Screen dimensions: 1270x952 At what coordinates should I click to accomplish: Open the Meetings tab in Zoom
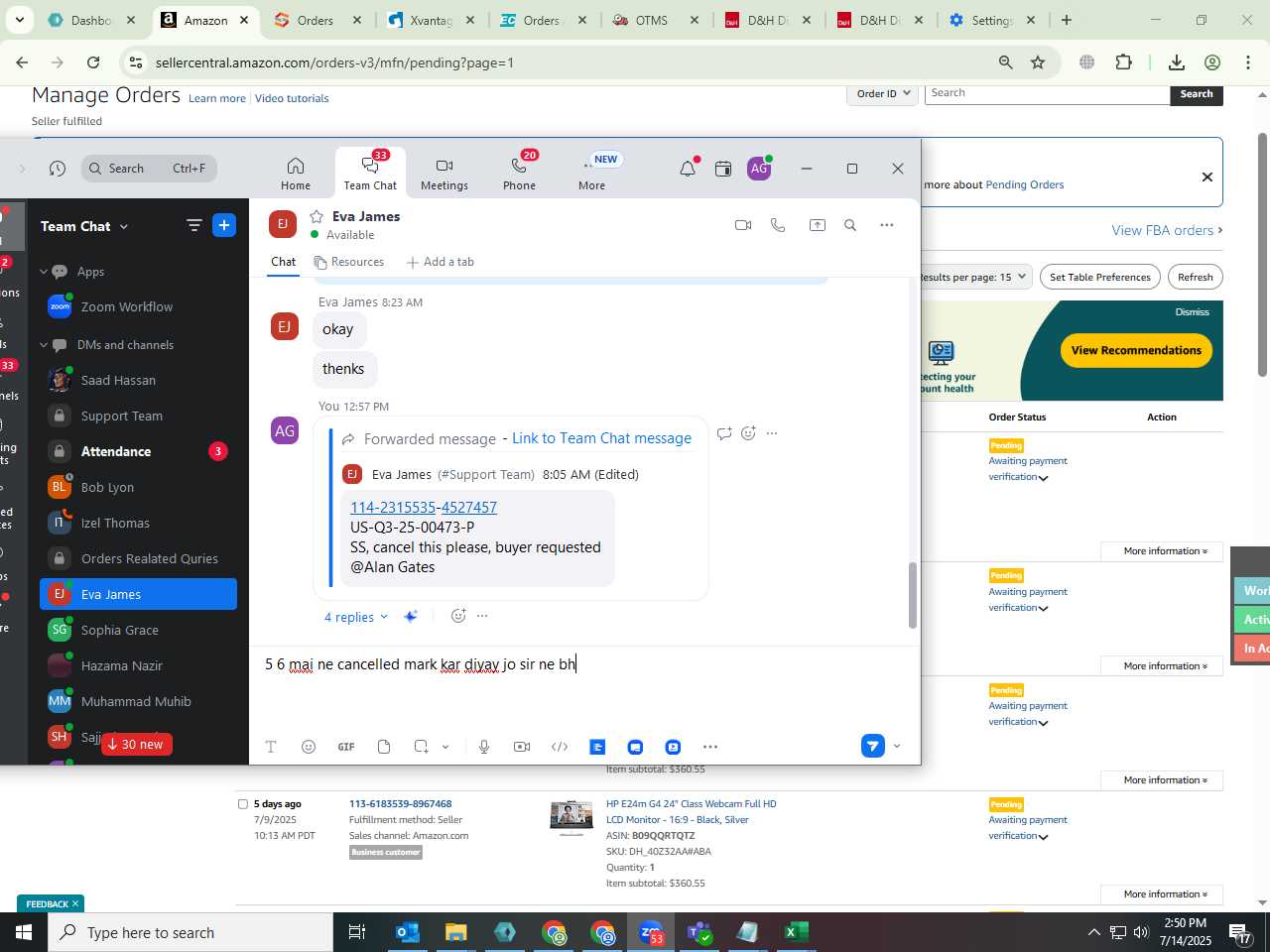pyautogui.click(x=444, y=173)
